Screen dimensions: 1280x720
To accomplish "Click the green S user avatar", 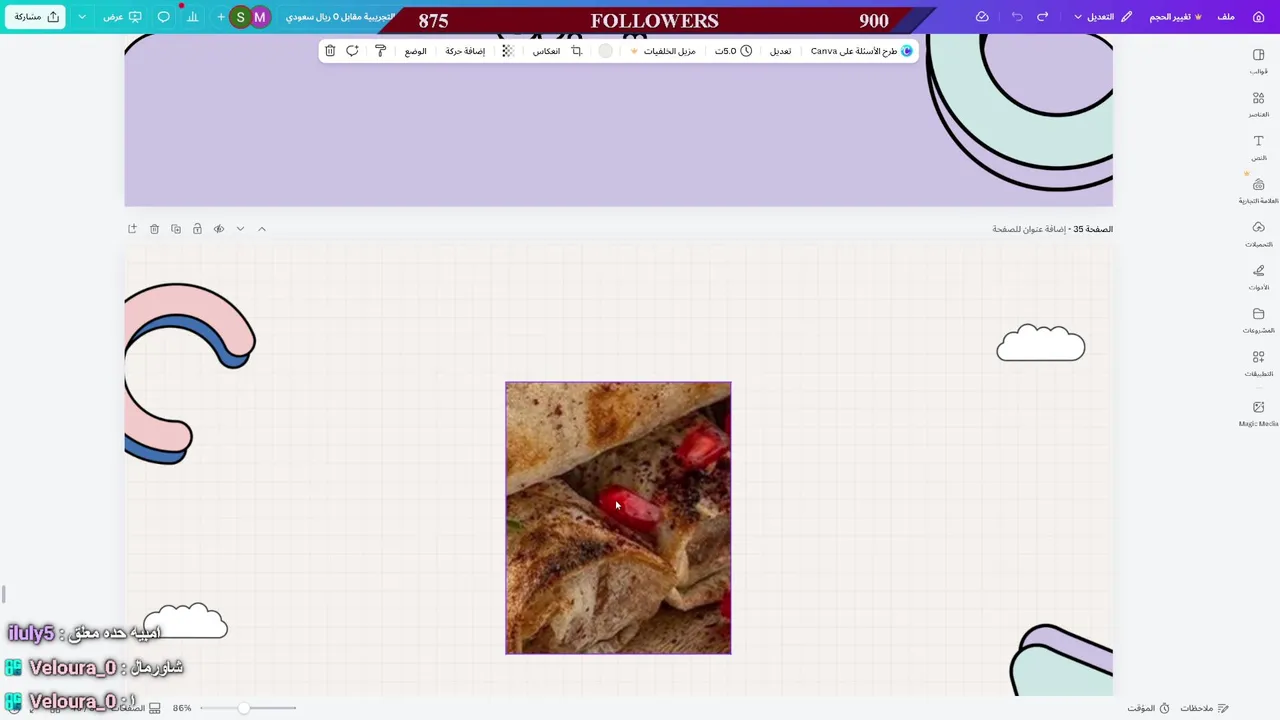I will pyautogui.click(x=240, y=17).
